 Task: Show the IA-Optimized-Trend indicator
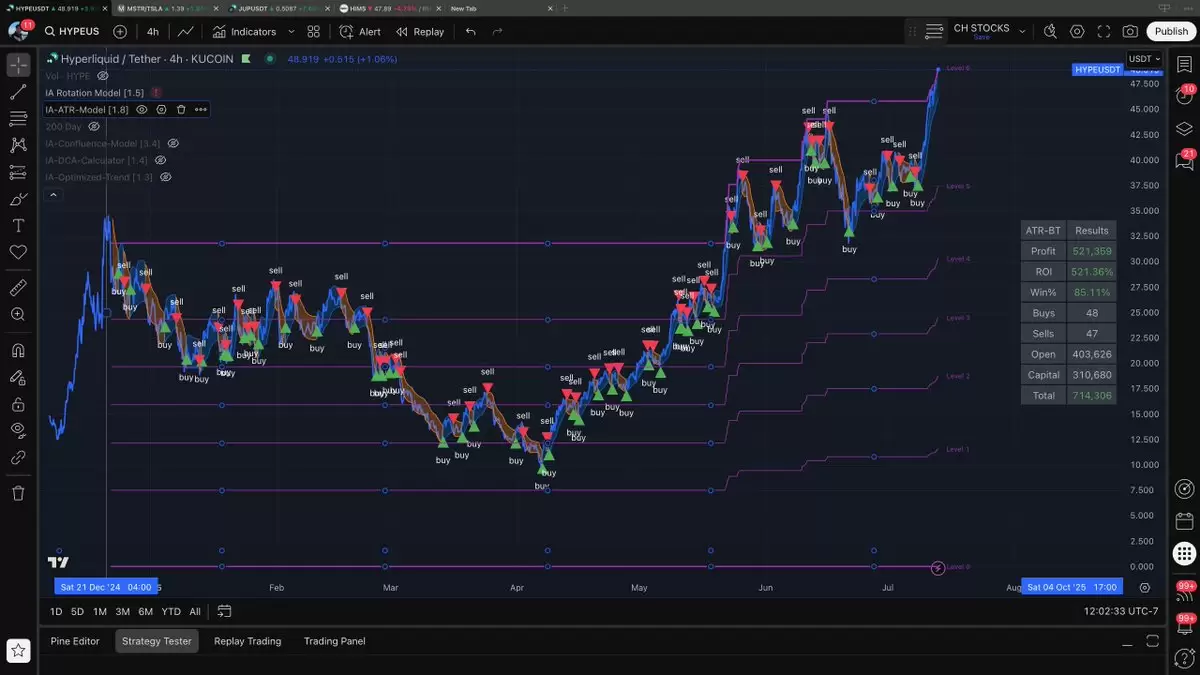[166, 177]
